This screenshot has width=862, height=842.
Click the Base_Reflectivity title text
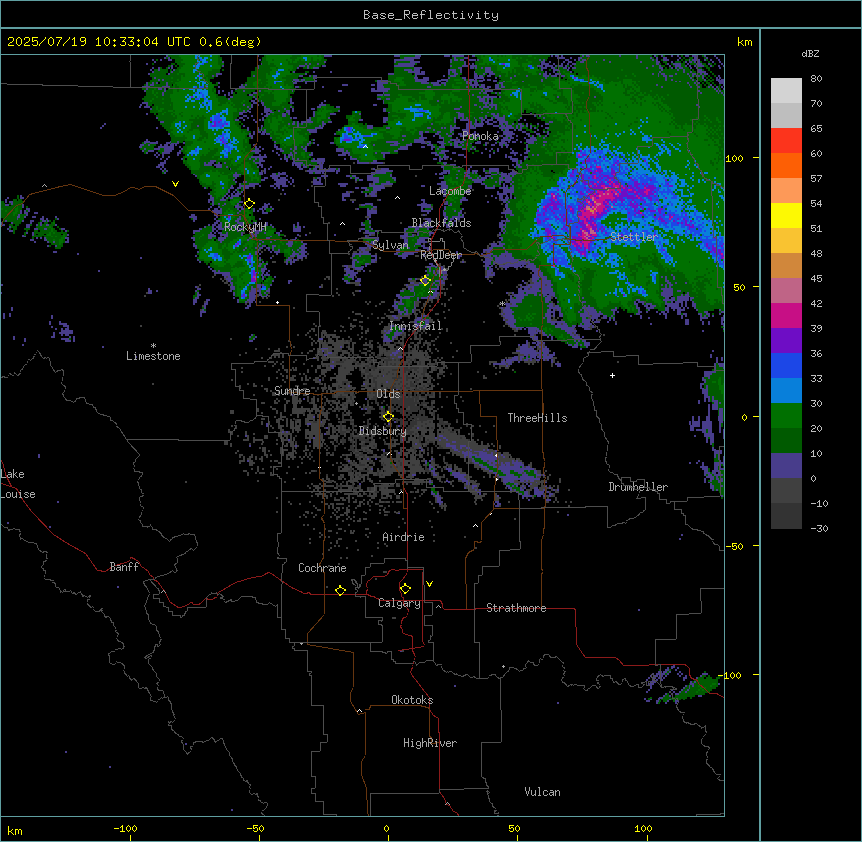tap(431, 15)
